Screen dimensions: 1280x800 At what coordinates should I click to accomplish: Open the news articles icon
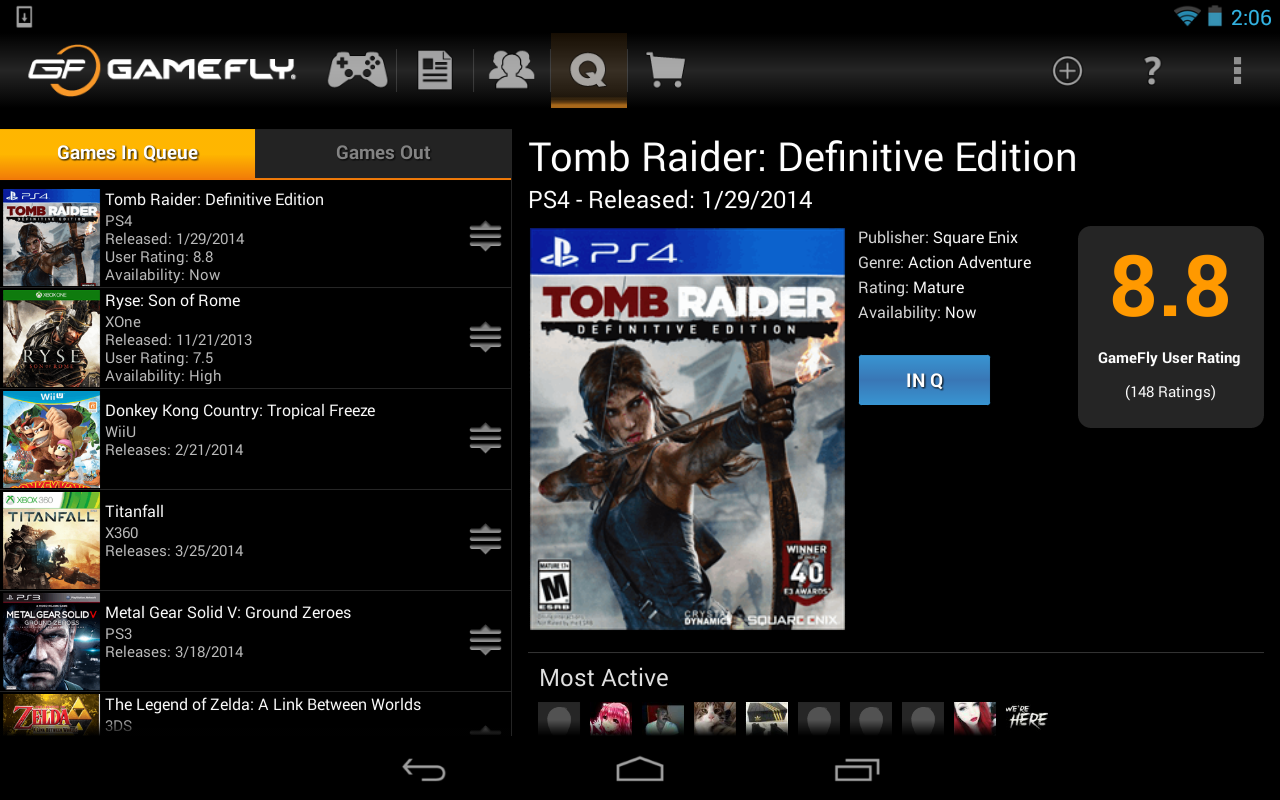[435, 71]
